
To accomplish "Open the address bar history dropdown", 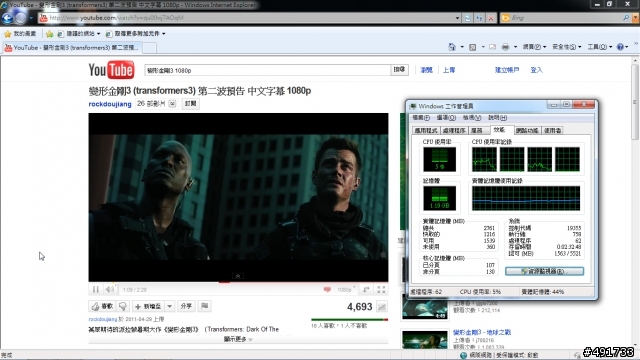I will pyautogui.click(x=457, y=18).
